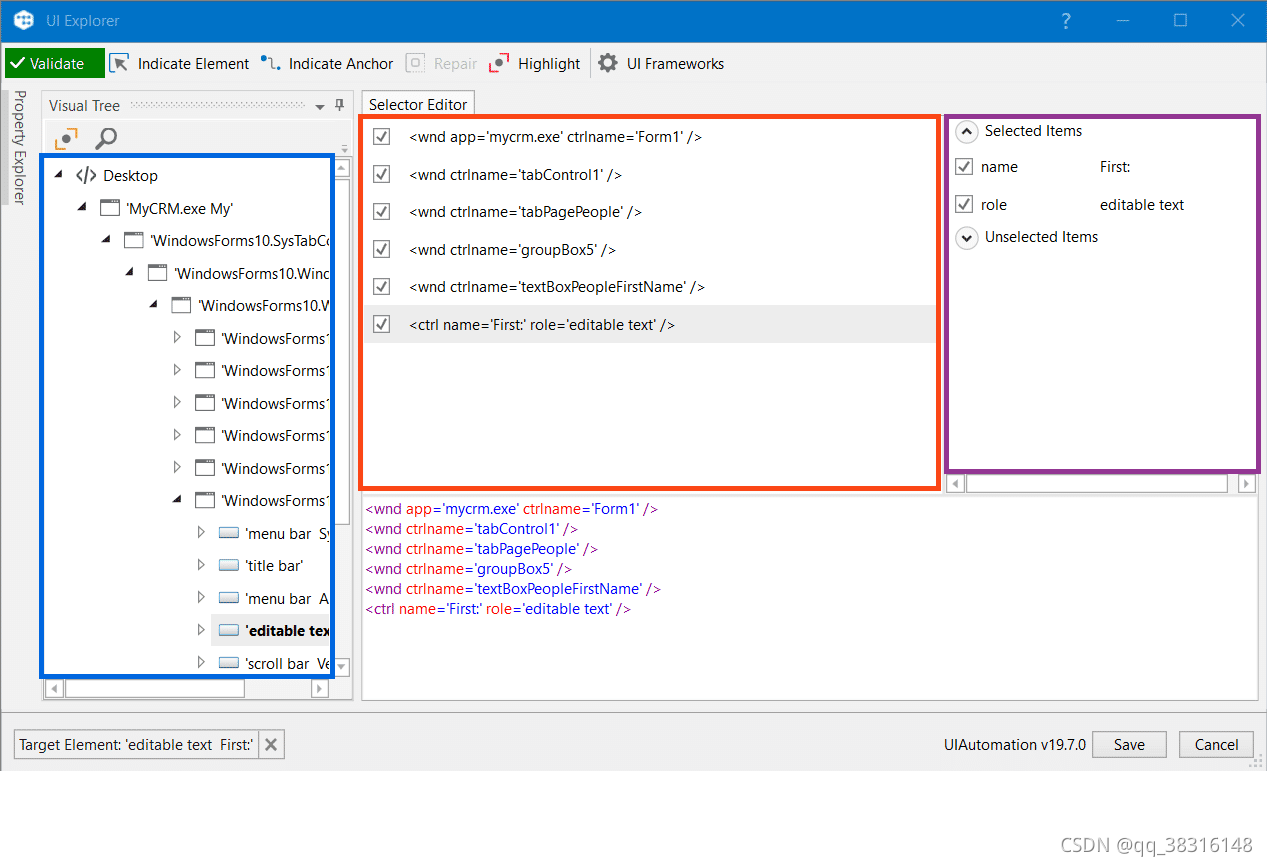The height and width of the screenshot is (866, 1267).
Task: Clear target element with X button
Action: click(x=273, y=744)
